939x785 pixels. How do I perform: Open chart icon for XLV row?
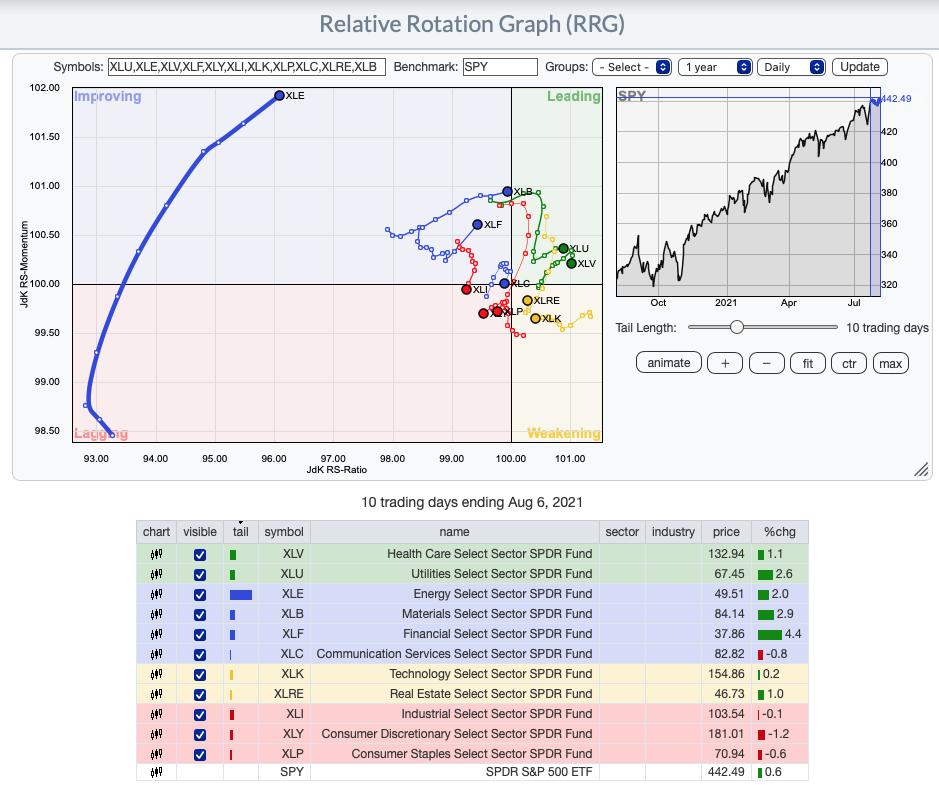(156, 554)
